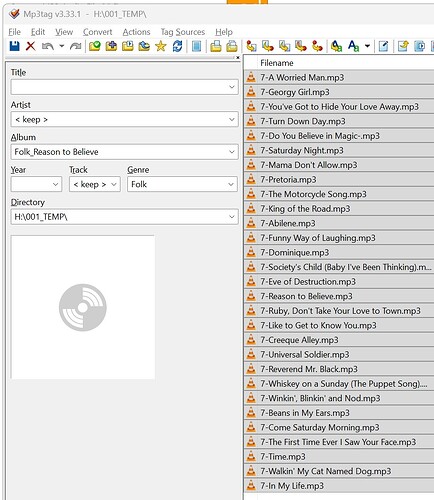Open the Extended Tags pencil icon
This screenshot has height=500, width=434.
pyautogui.click(x=384, y=46)
